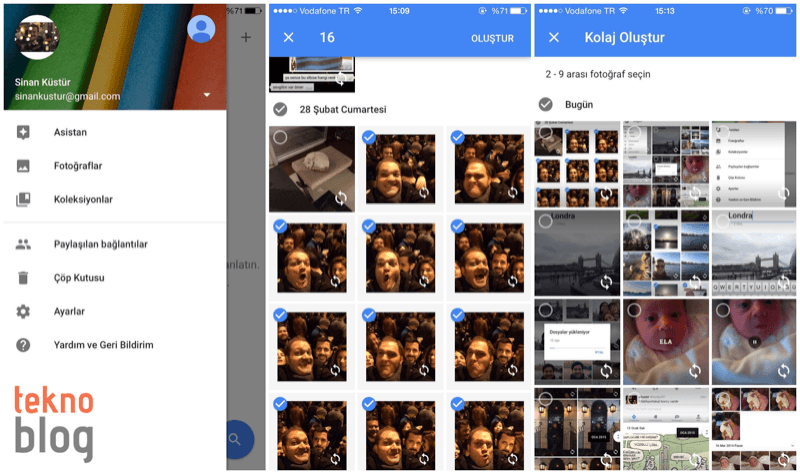Viewport: 800px width, 474px height.
Task: Uncheck the second row middle selfie
Action: click(369, 226)
